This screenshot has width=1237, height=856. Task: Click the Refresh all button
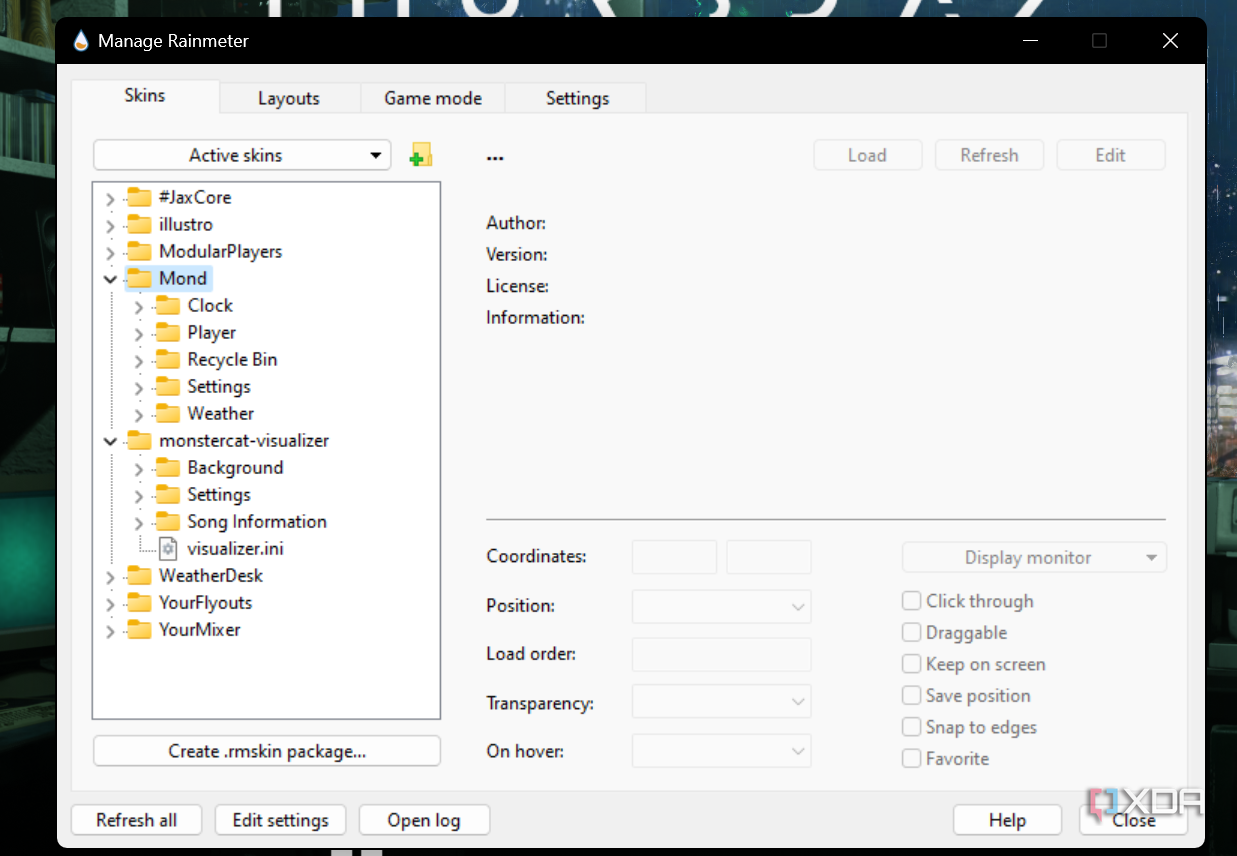tap(137, 820)
